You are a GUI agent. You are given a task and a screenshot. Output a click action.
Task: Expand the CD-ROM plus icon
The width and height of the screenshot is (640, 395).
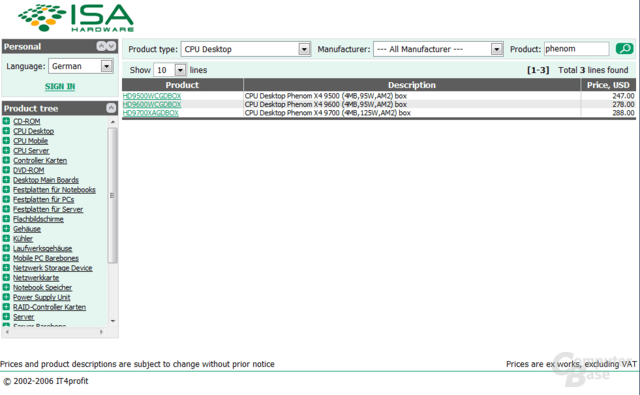click(6, 121)
